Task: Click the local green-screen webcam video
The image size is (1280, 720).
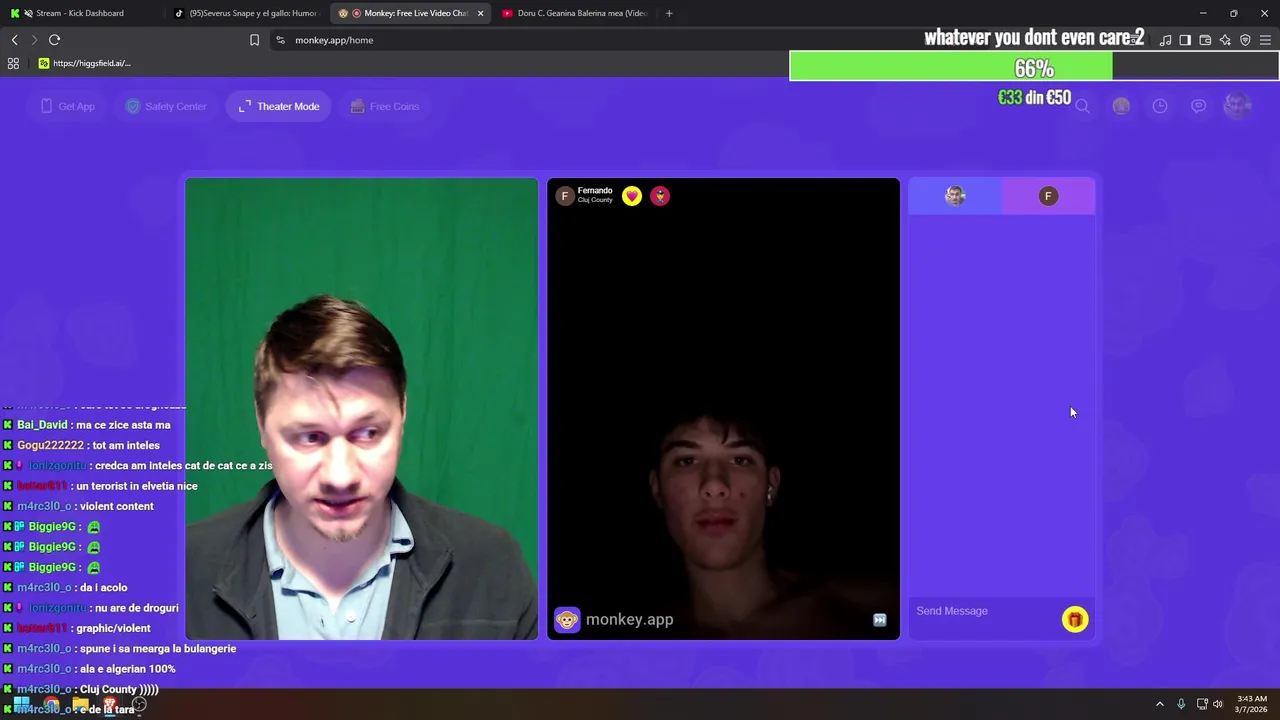Action: [x=361, y=409]
